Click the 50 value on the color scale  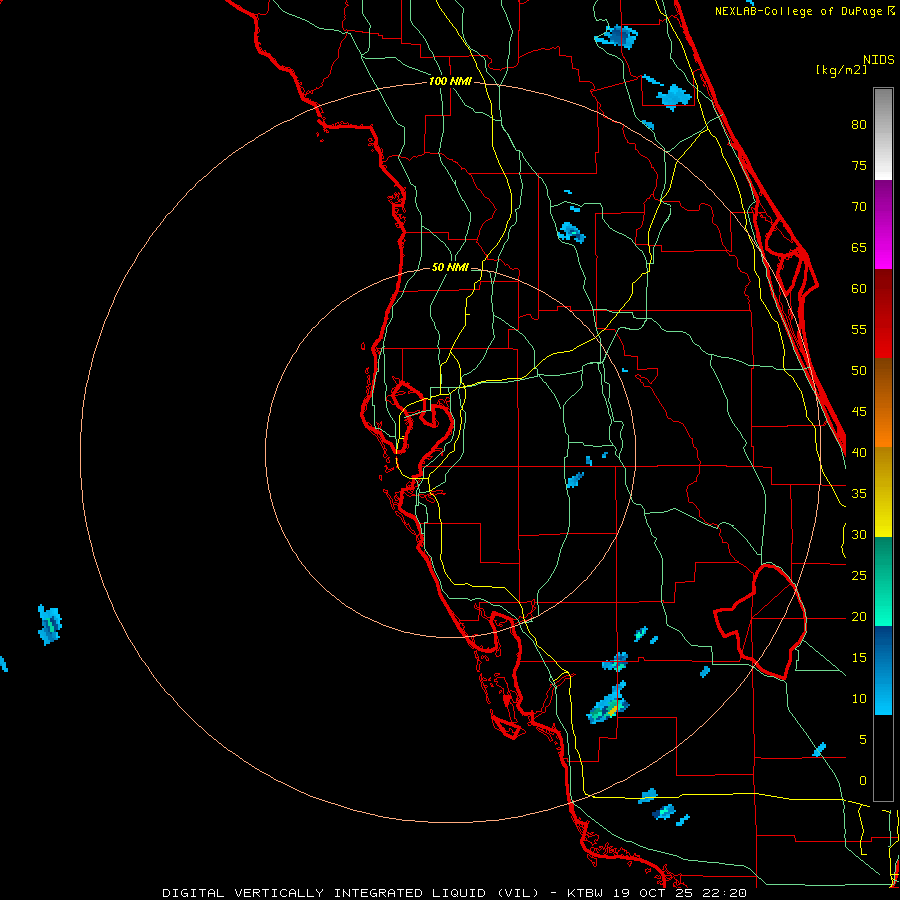click(859, 371)
